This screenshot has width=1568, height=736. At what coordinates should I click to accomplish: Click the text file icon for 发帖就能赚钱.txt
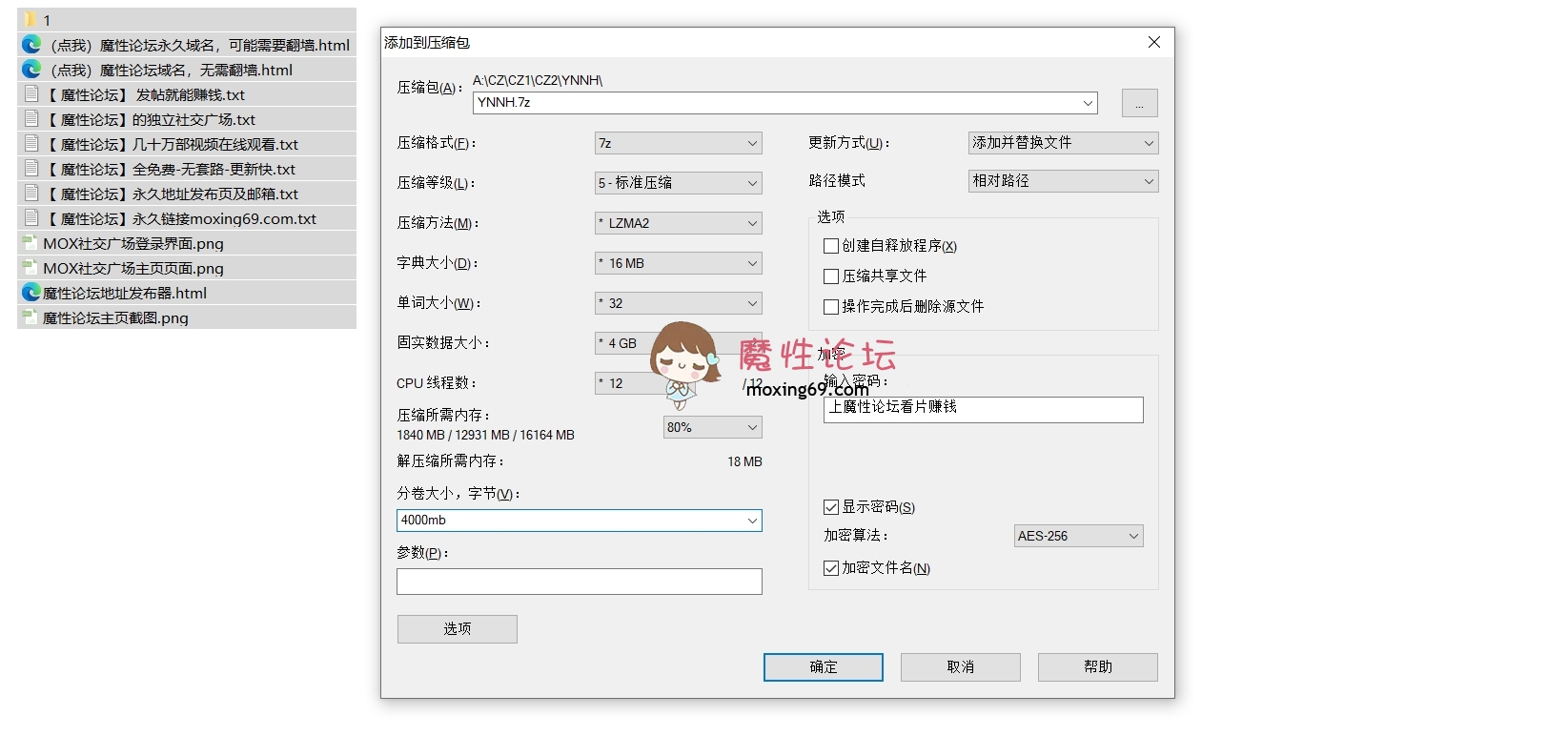pyautogui.click(x=31, y=94)
